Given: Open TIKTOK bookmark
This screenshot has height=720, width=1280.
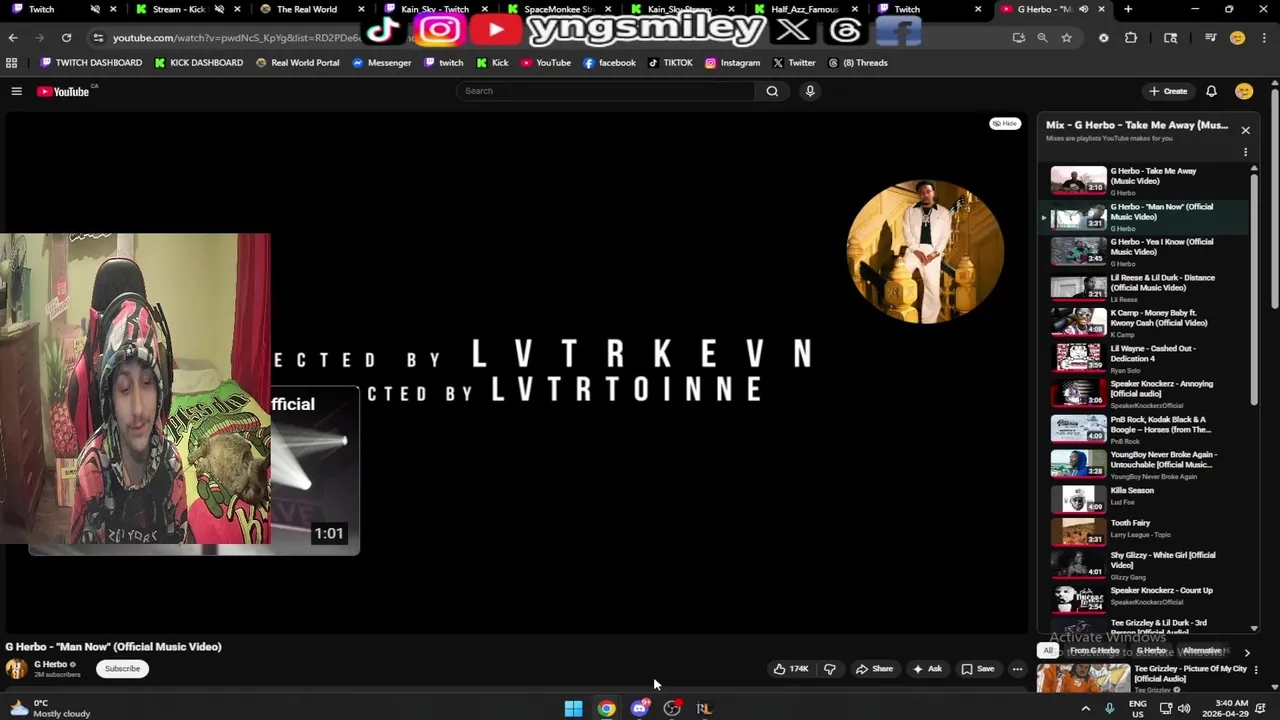Looking at the screenshot, I should (x=670, y=63).
